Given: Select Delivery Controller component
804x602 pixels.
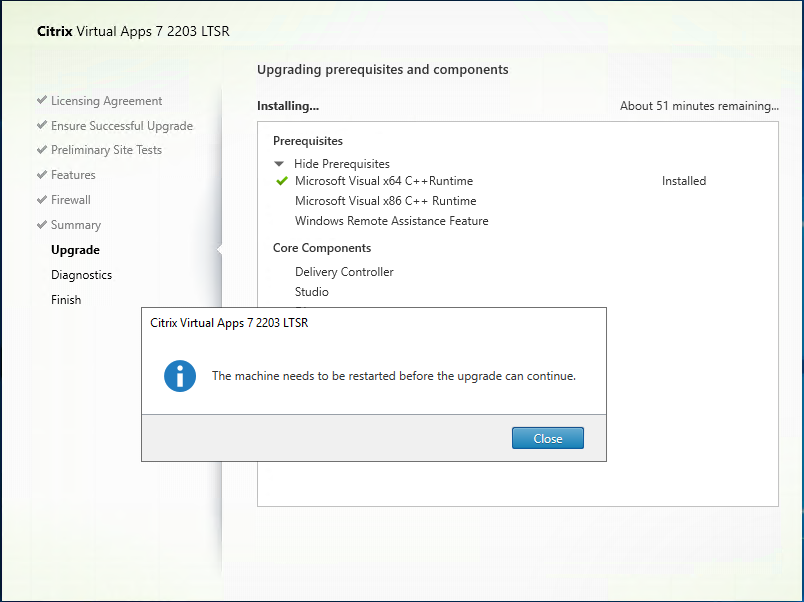Looking at the screenshot, I should pos(344,272).
